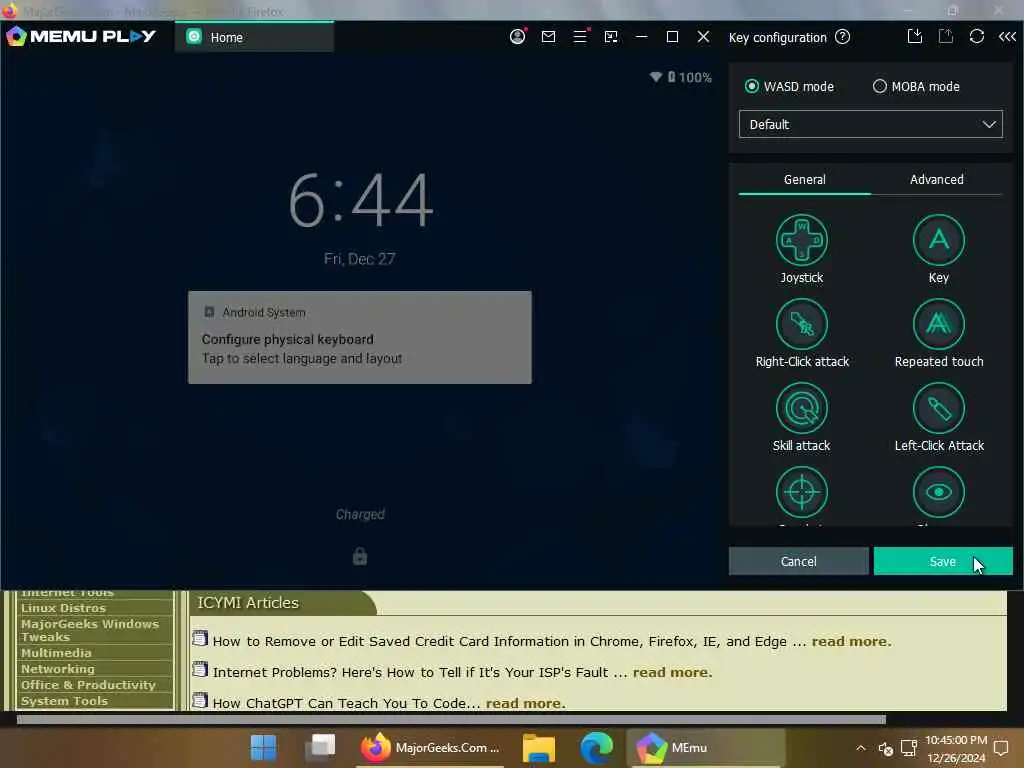Open Windows Start menu

click(x=263, y=748)
